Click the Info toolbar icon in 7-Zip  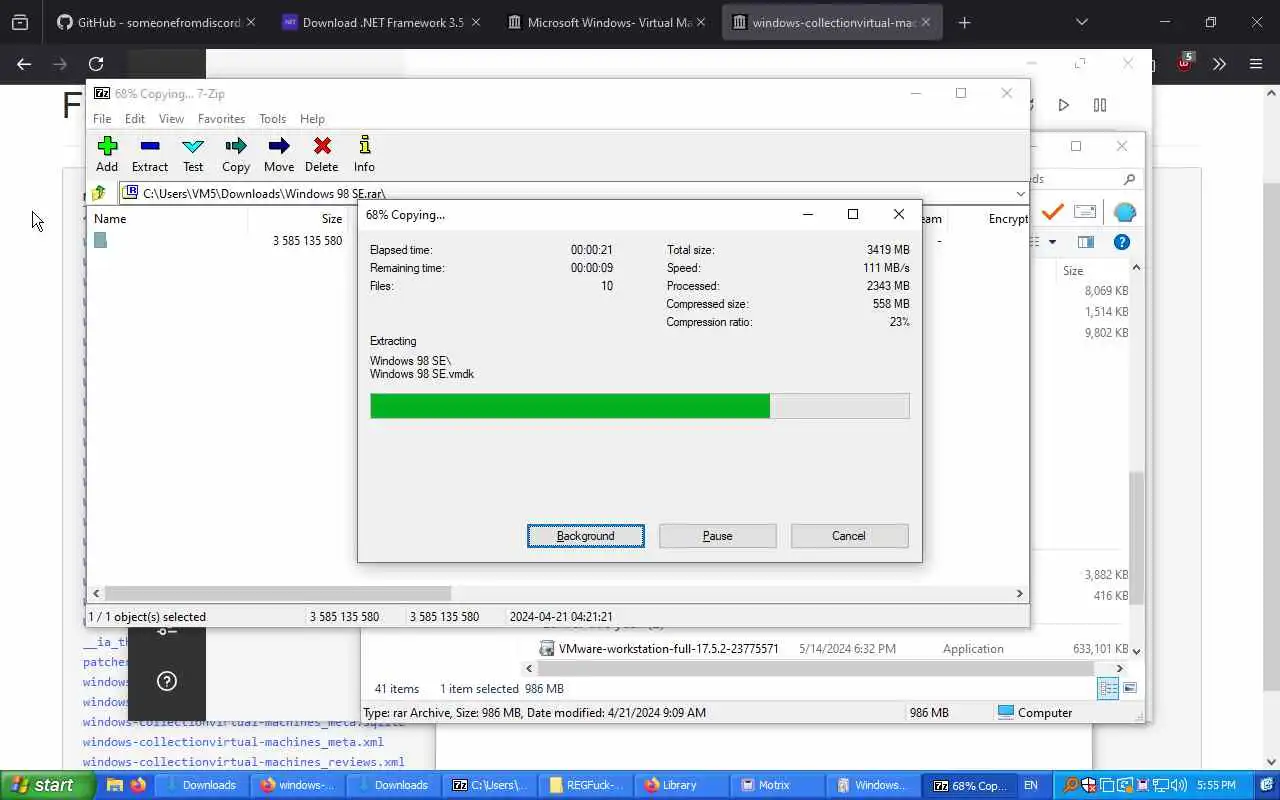pos(364,146)
